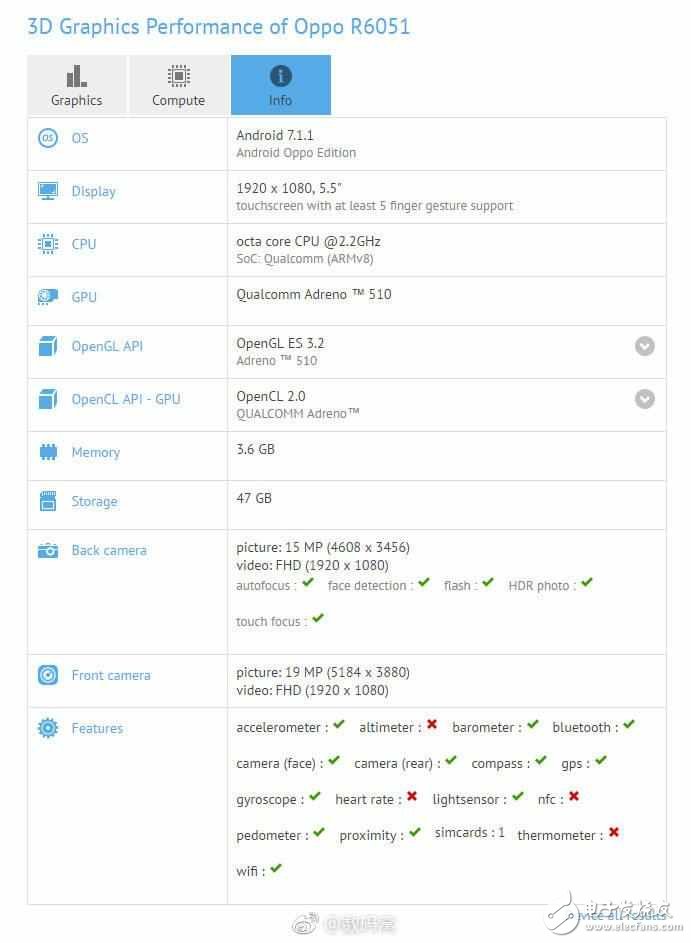Viewport: 691px width, 943px height.
Task: Select the Back camera icon
Action: (x=48, y=549)
